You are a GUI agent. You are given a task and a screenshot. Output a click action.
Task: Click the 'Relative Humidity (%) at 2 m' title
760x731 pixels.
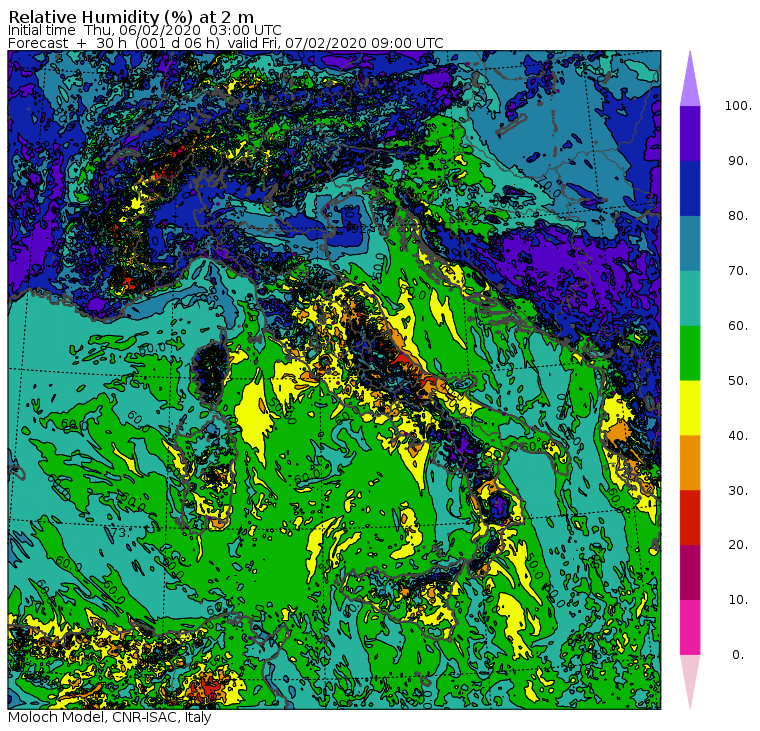tap(131, 16)
